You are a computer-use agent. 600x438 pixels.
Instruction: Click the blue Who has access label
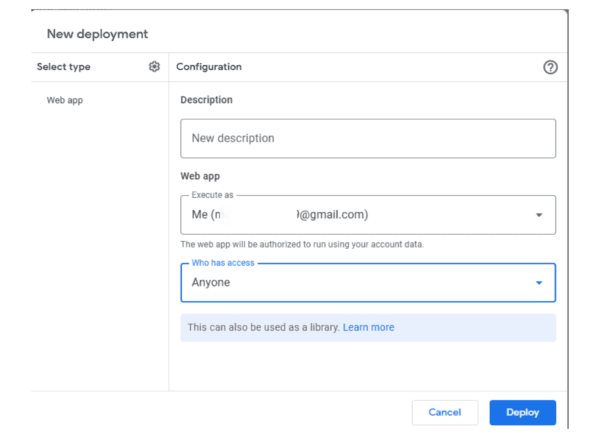click(x=223, y=263)
